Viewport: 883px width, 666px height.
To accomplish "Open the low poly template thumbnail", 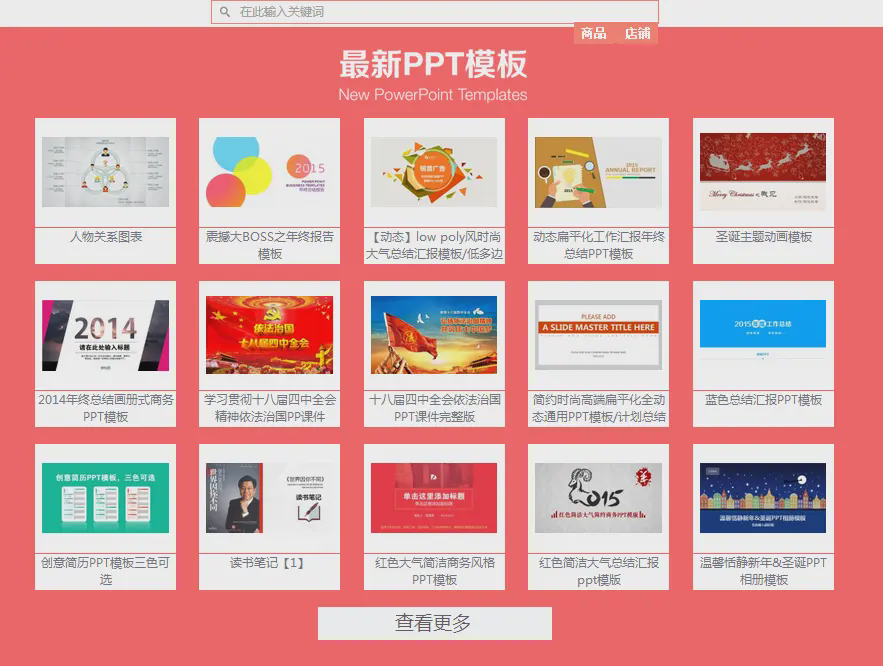I will (434, 172).
